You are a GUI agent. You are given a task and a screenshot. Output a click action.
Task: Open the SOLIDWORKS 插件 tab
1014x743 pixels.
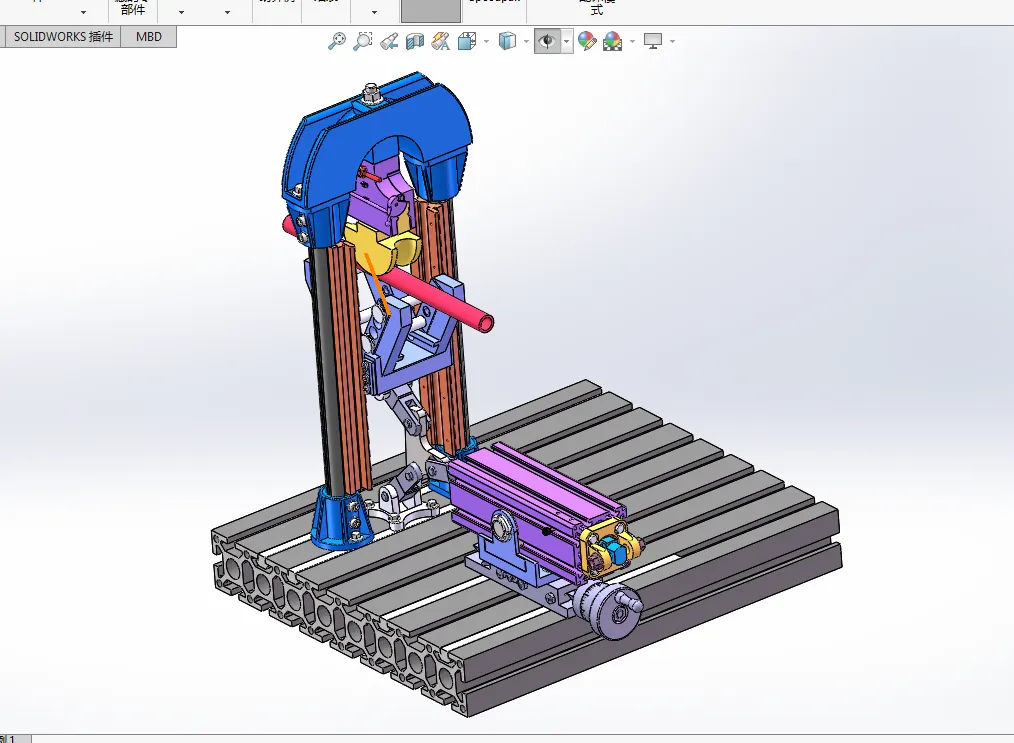[63, 37]
